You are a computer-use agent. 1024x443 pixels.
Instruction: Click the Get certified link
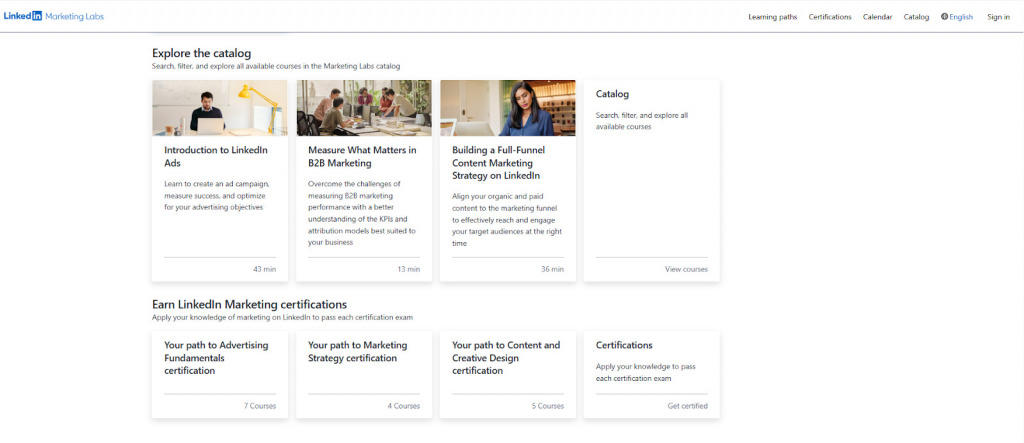(687, 406)
